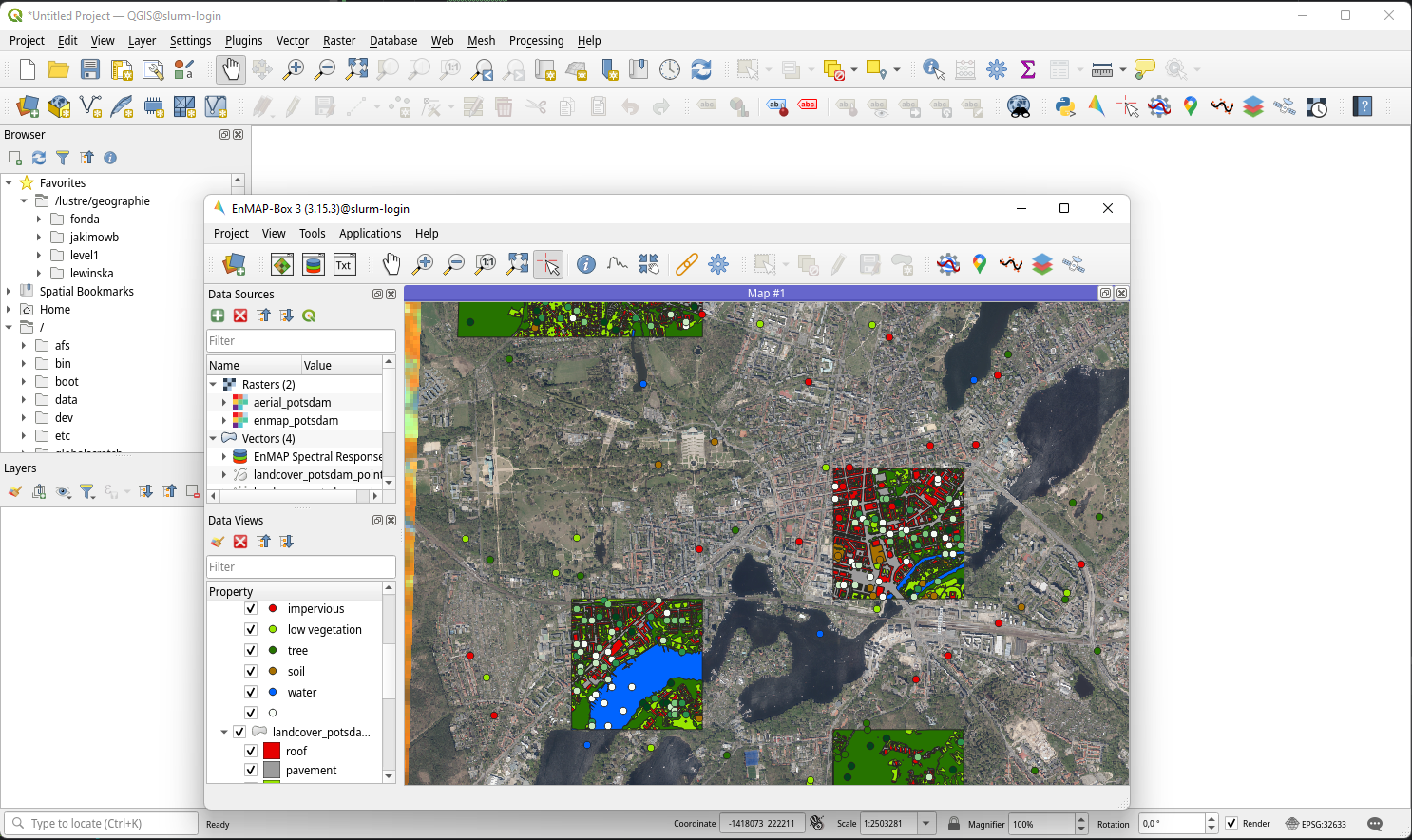Click EnMAP-Box add data source icon
The width and height of the screenshot is (1412, 840).
tap(234, 264)
